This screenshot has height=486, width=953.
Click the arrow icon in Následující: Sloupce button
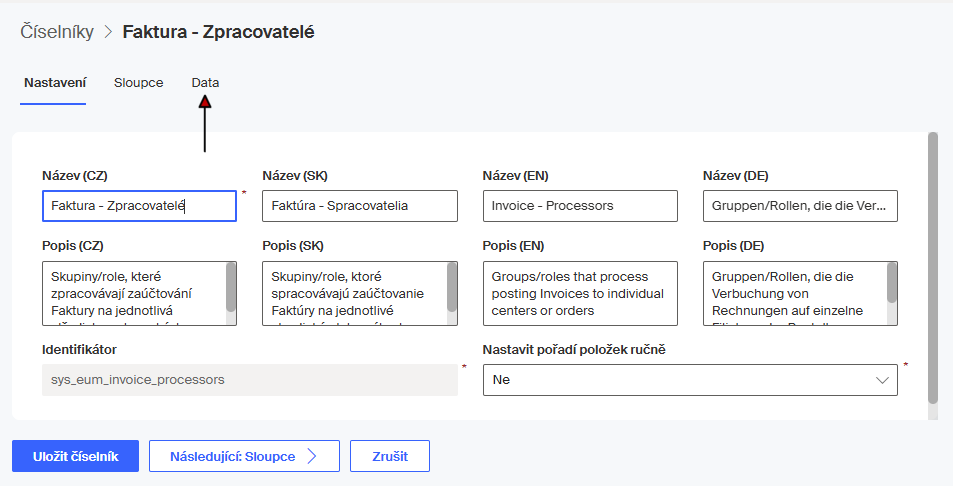pos(312,456)
